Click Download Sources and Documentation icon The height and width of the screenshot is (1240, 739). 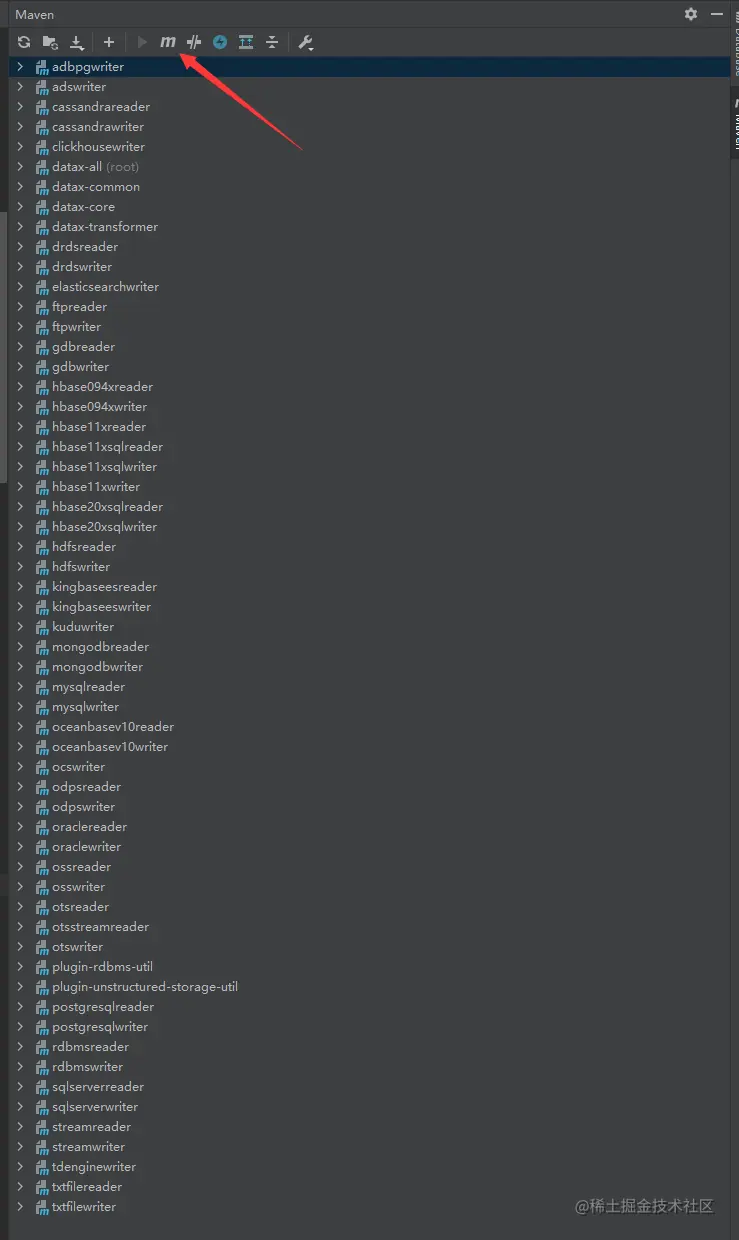77,42
